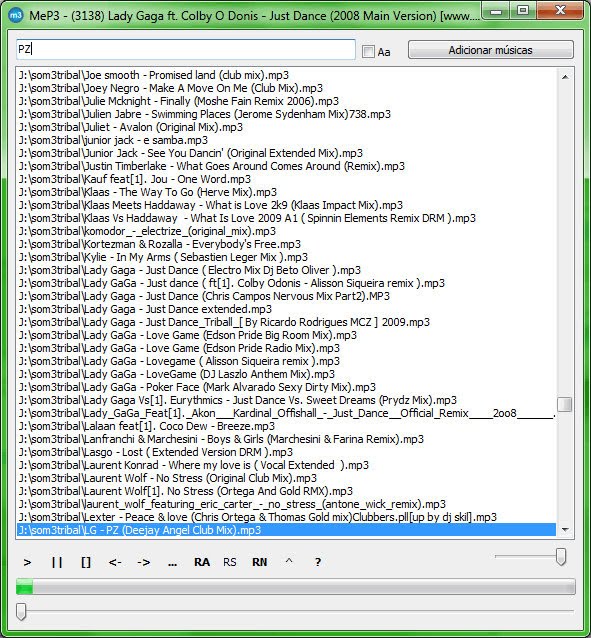Select 'Lanfranchi & Marchesini - Boys & Girls'

tap(287, 440)
